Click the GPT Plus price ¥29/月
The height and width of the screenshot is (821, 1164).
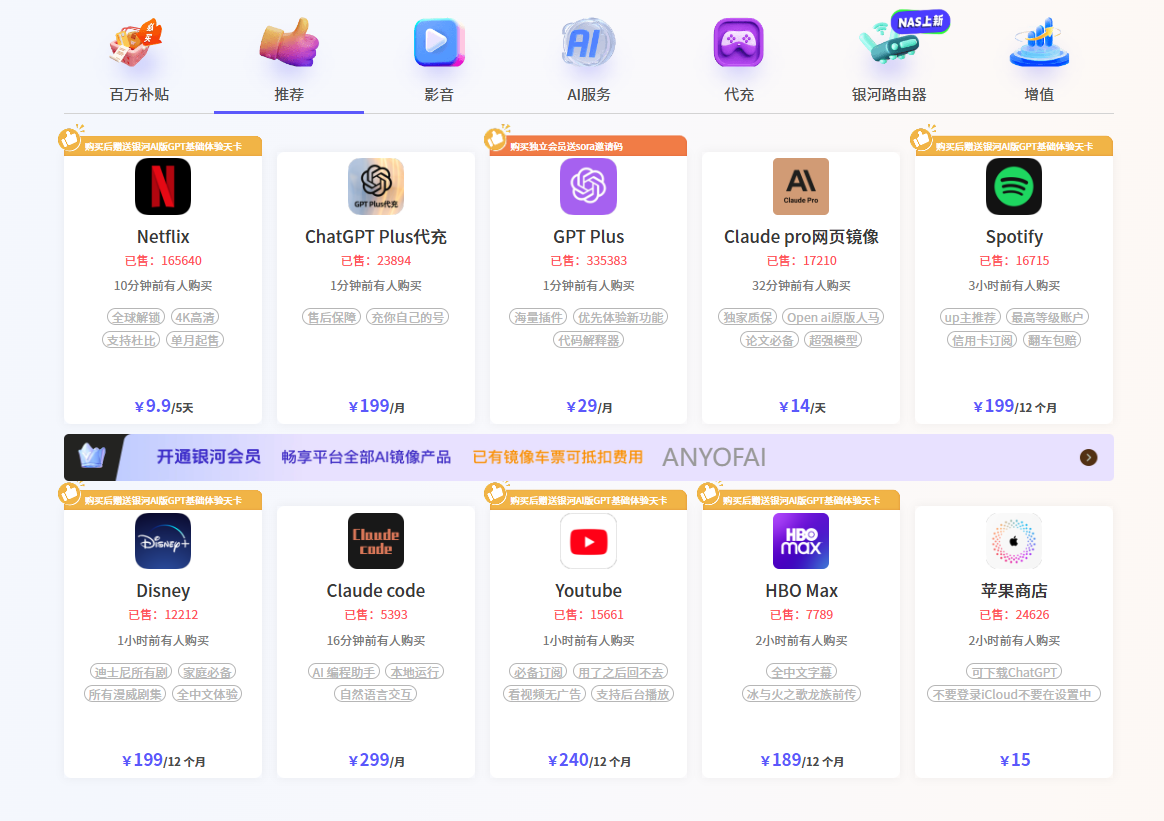(589, 406)
